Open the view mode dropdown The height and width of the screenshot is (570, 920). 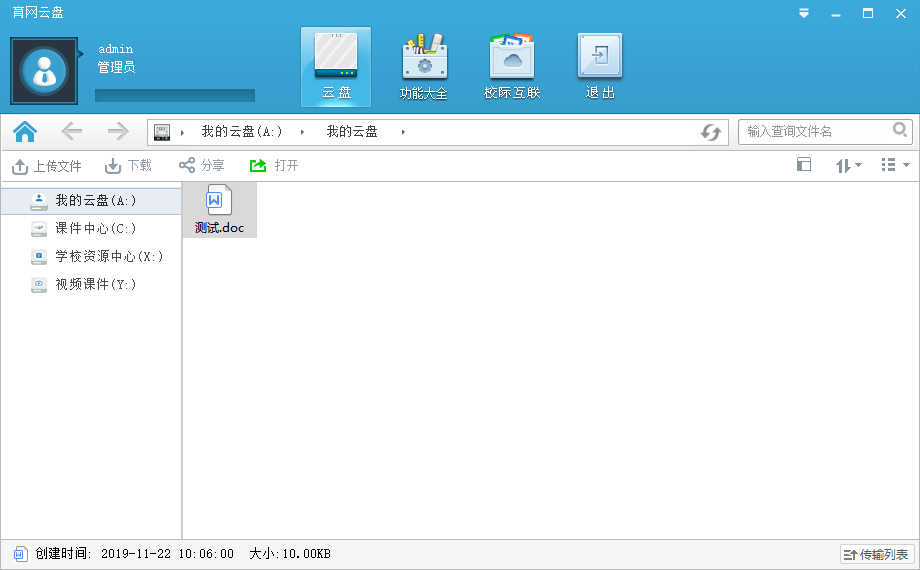click(894, 165)
